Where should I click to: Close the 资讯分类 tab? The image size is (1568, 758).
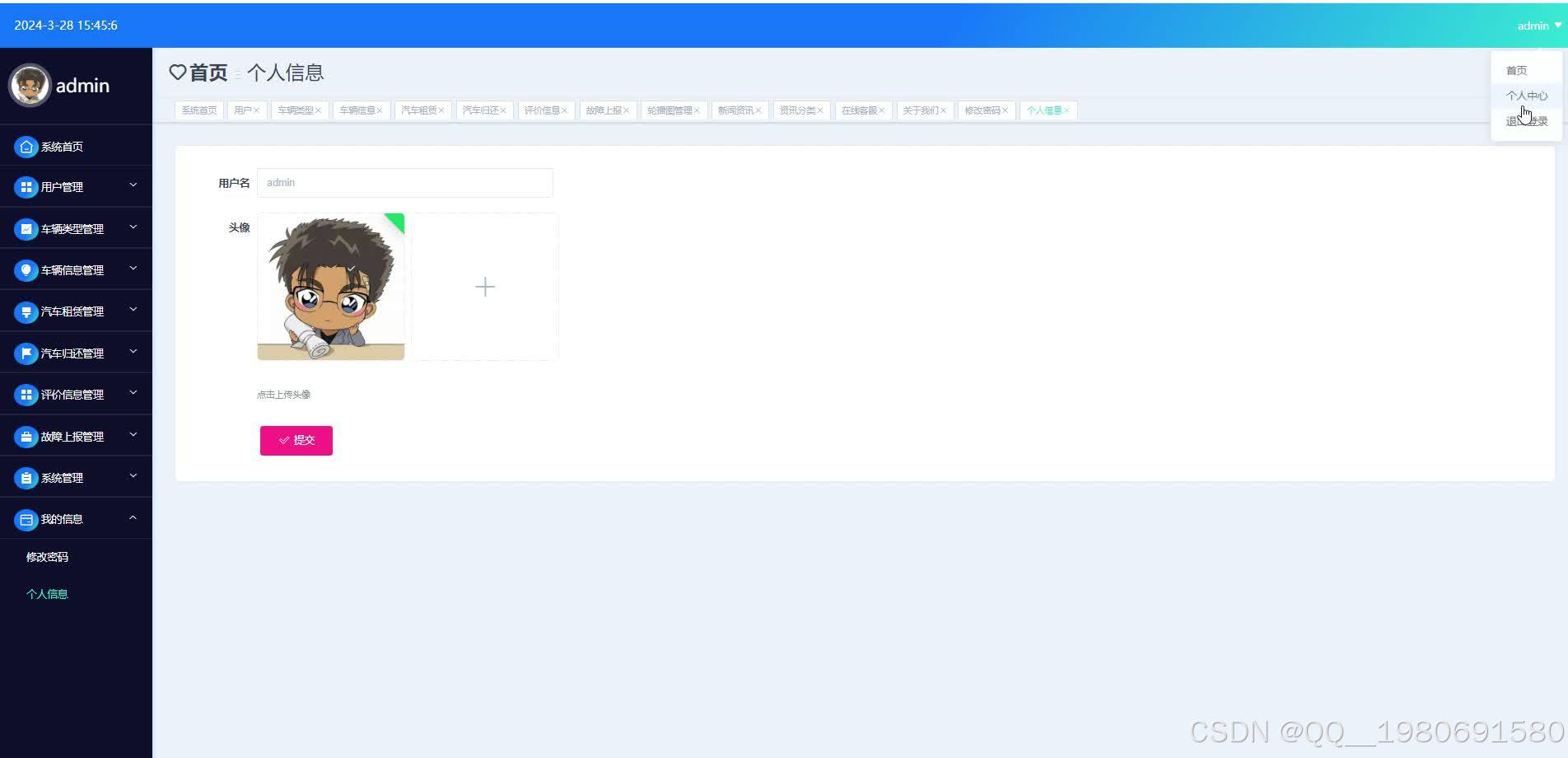click(x=820, y=110)
